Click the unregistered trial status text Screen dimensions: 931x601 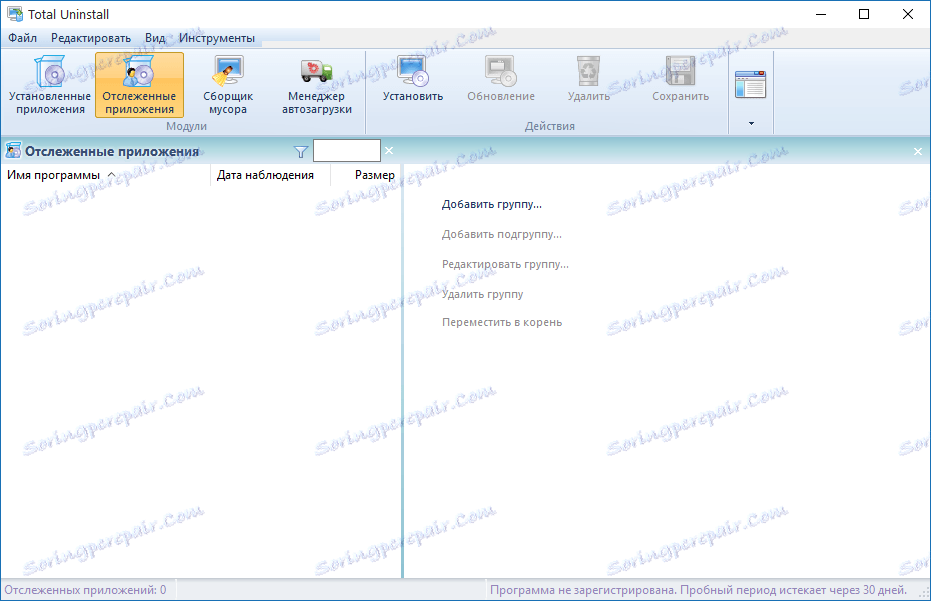pyautogui.click(x=698, y=590)
